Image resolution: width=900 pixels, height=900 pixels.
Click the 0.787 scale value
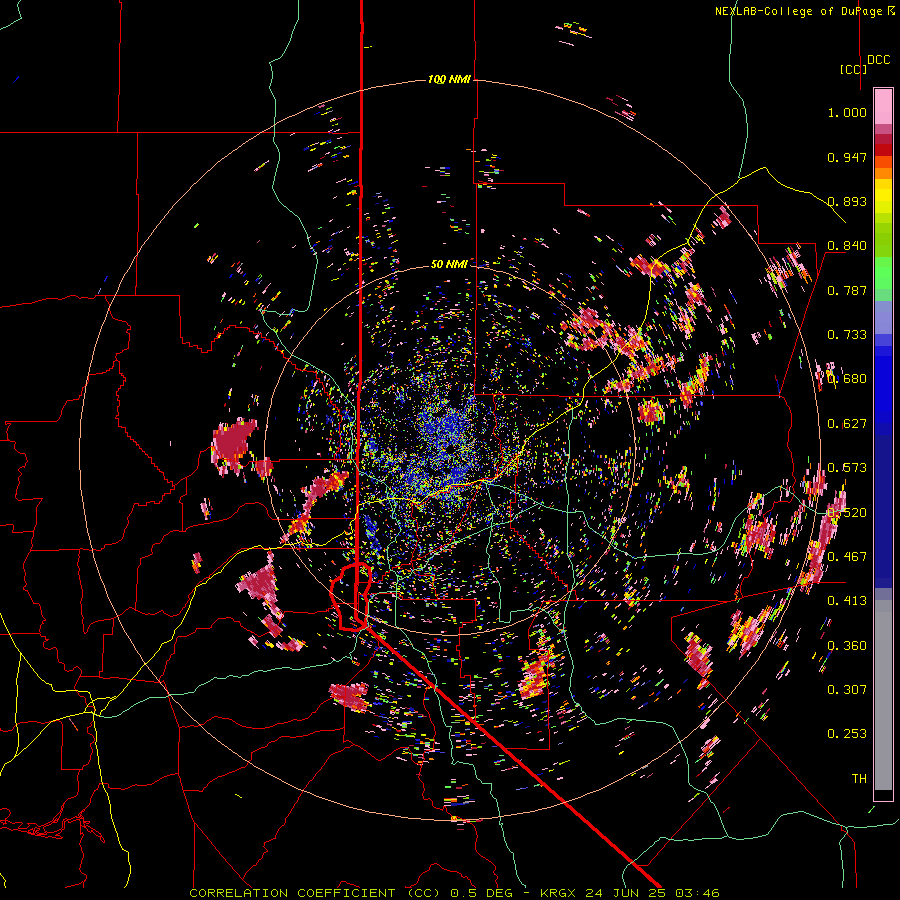(x=847, y=290)
